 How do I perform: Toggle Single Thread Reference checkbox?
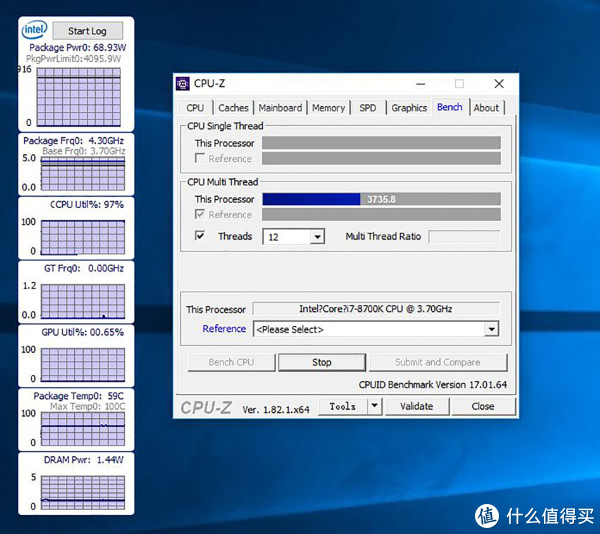tap(200, 158)
